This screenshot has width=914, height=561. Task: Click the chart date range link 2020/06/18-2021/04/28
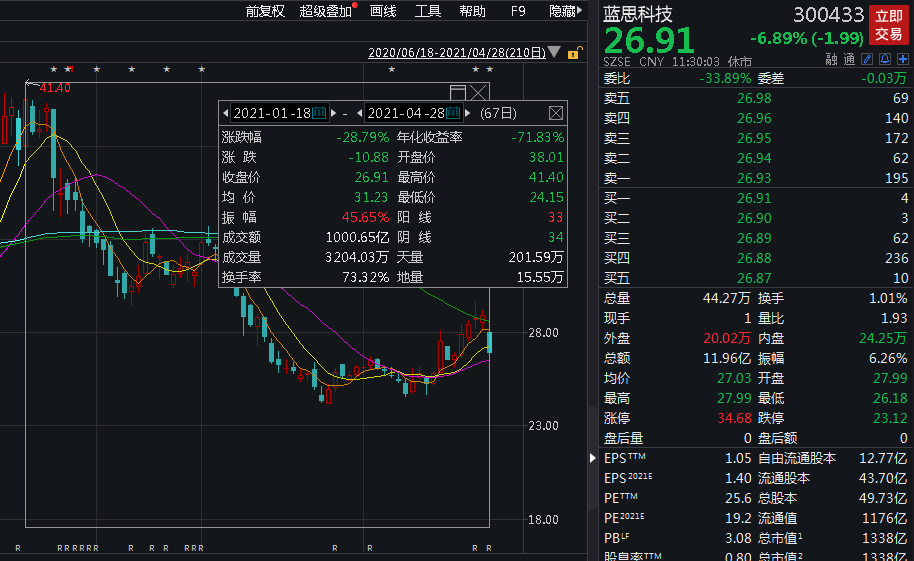pos(456,53)
